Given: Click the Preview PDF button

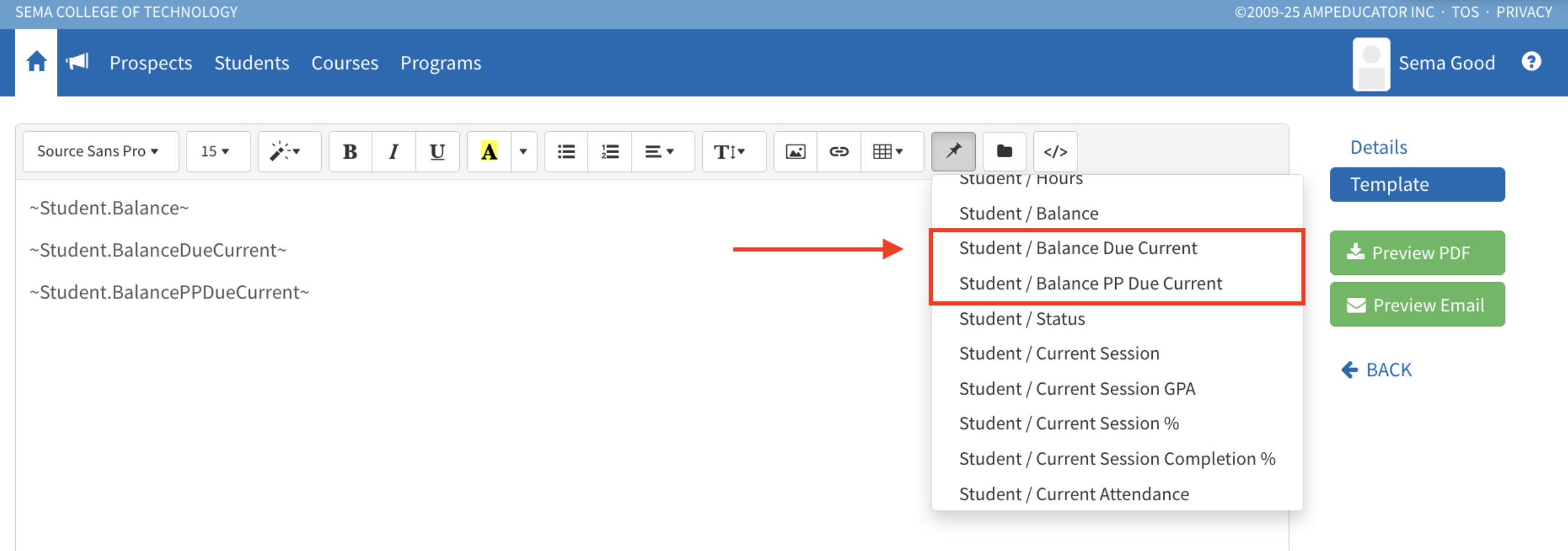Looking at the screenshot, I should point(1416,253).
